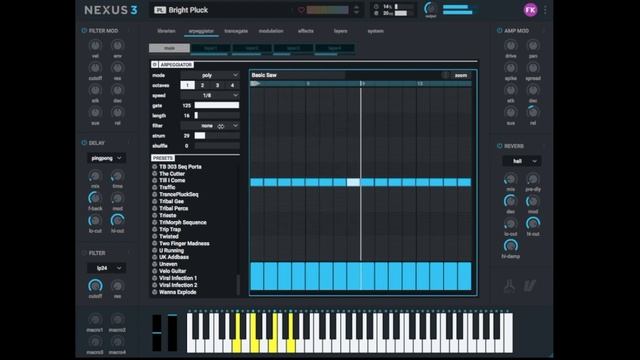Switch to the librarian tab
Image resolution: width=640 pixels, height=360 pixels.
point(167,31)
